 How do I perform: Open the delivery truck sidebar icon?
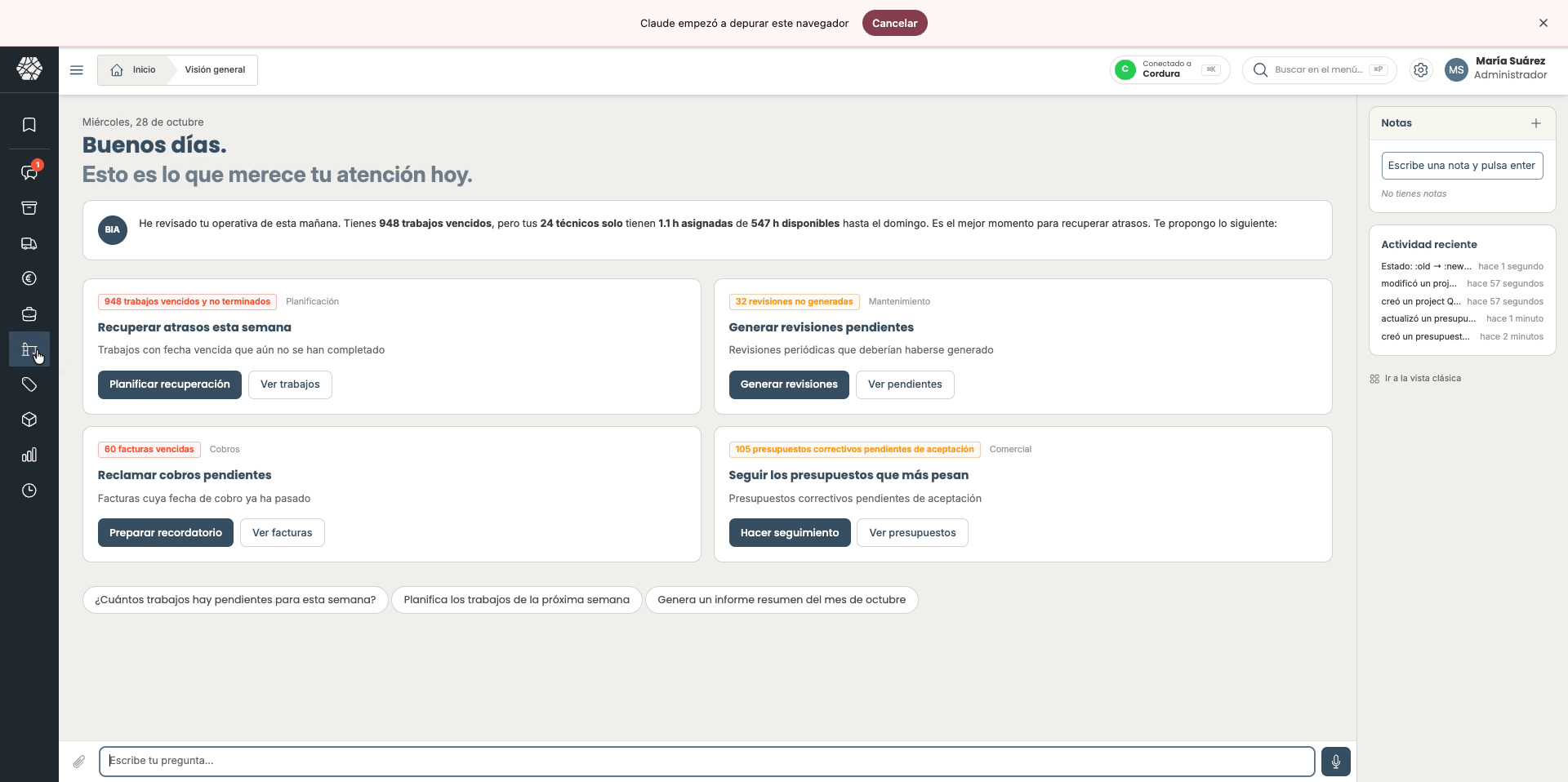[x=29, y=243]
